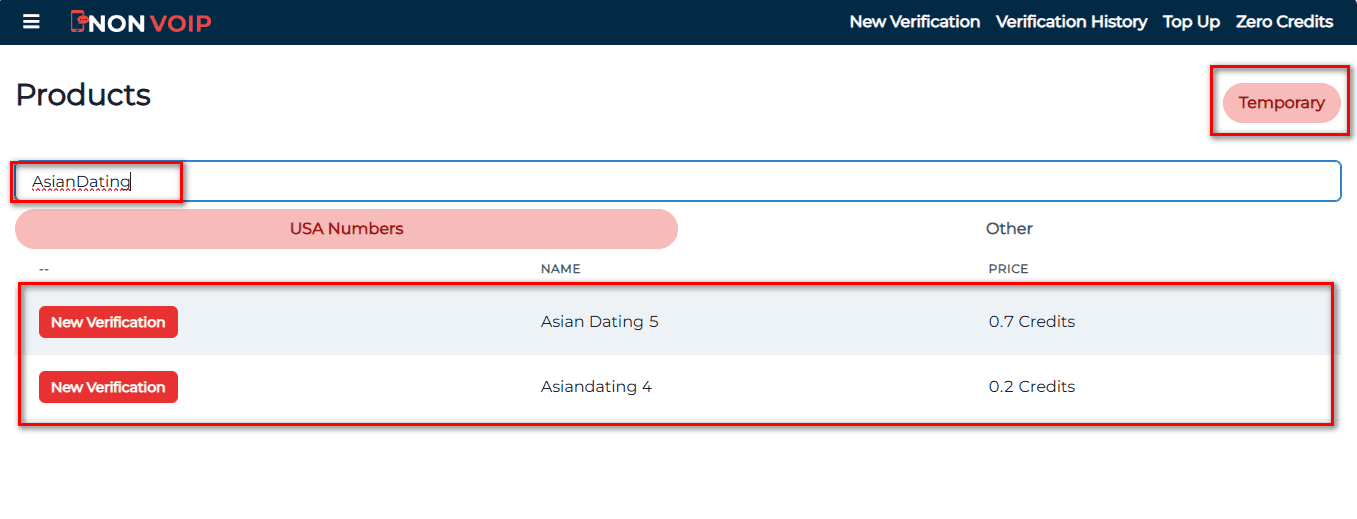This screenshot has height=519, width=1357.
Task: Open Verification History page
Action: (1071, 22)
